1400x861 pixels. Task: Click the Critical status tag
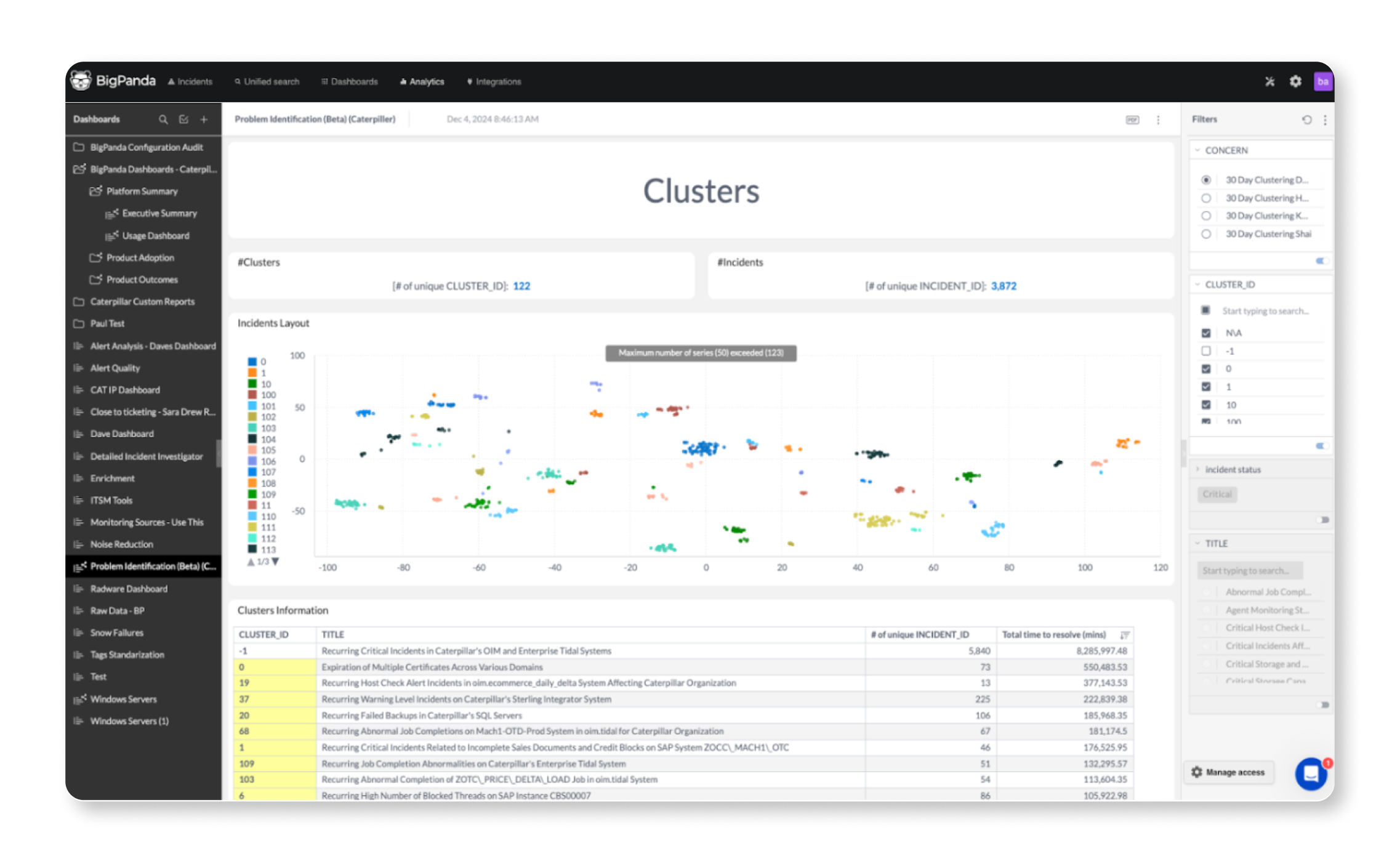tap(1217, 495)
